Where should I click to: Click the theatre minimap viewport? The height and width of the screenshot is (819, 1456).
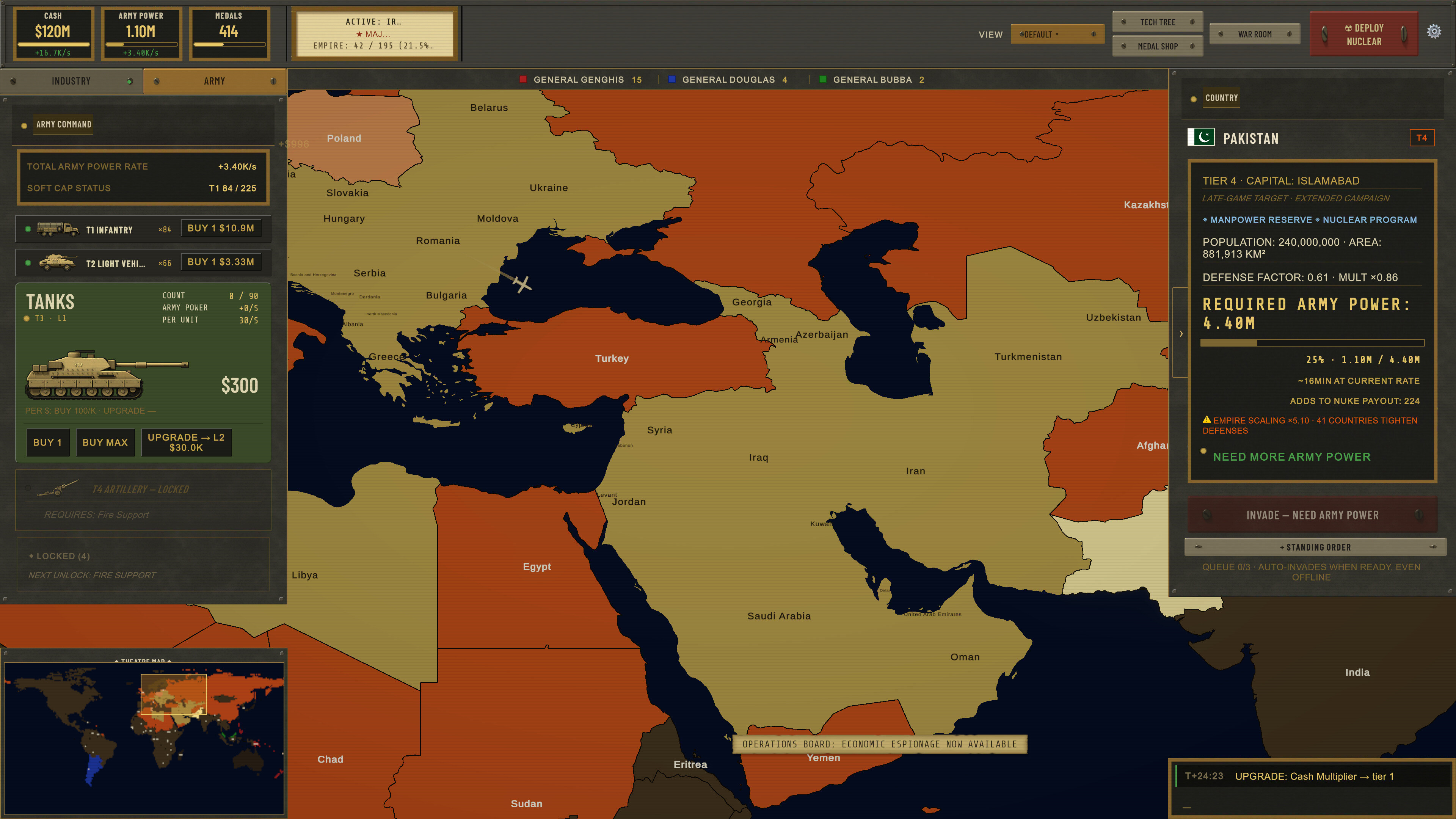(x=174, y=694)
